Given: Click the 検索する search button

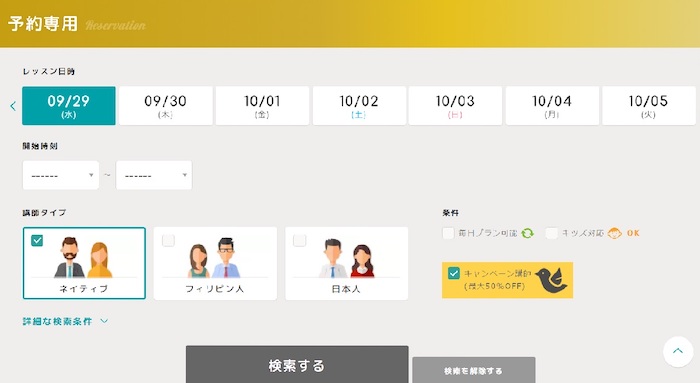Looking at the screenshot, I should [x=297, y=365].
